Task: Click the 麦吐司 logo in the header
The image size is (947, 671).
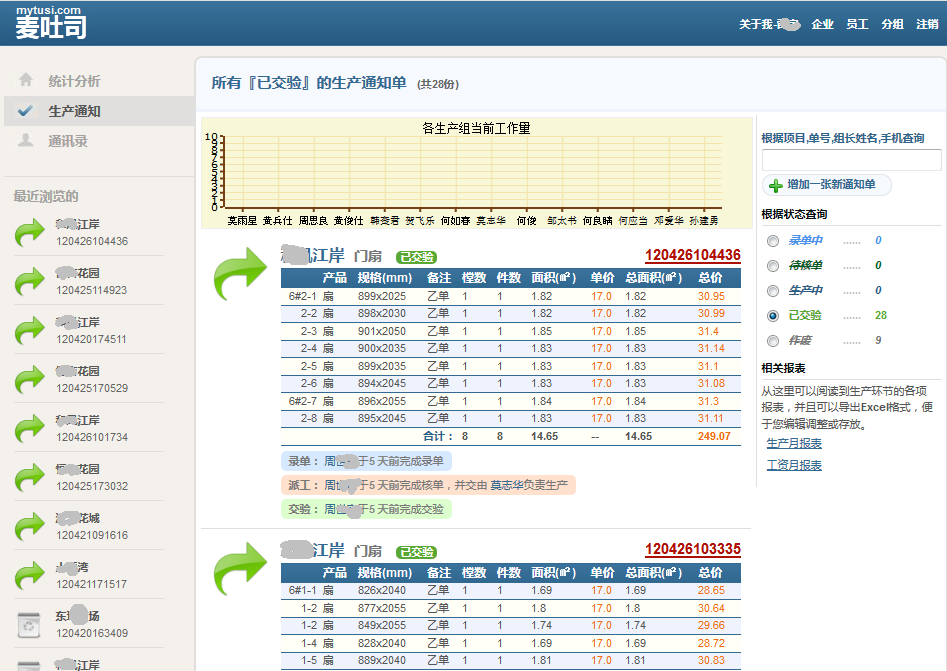Action: [x=50, y=27]
